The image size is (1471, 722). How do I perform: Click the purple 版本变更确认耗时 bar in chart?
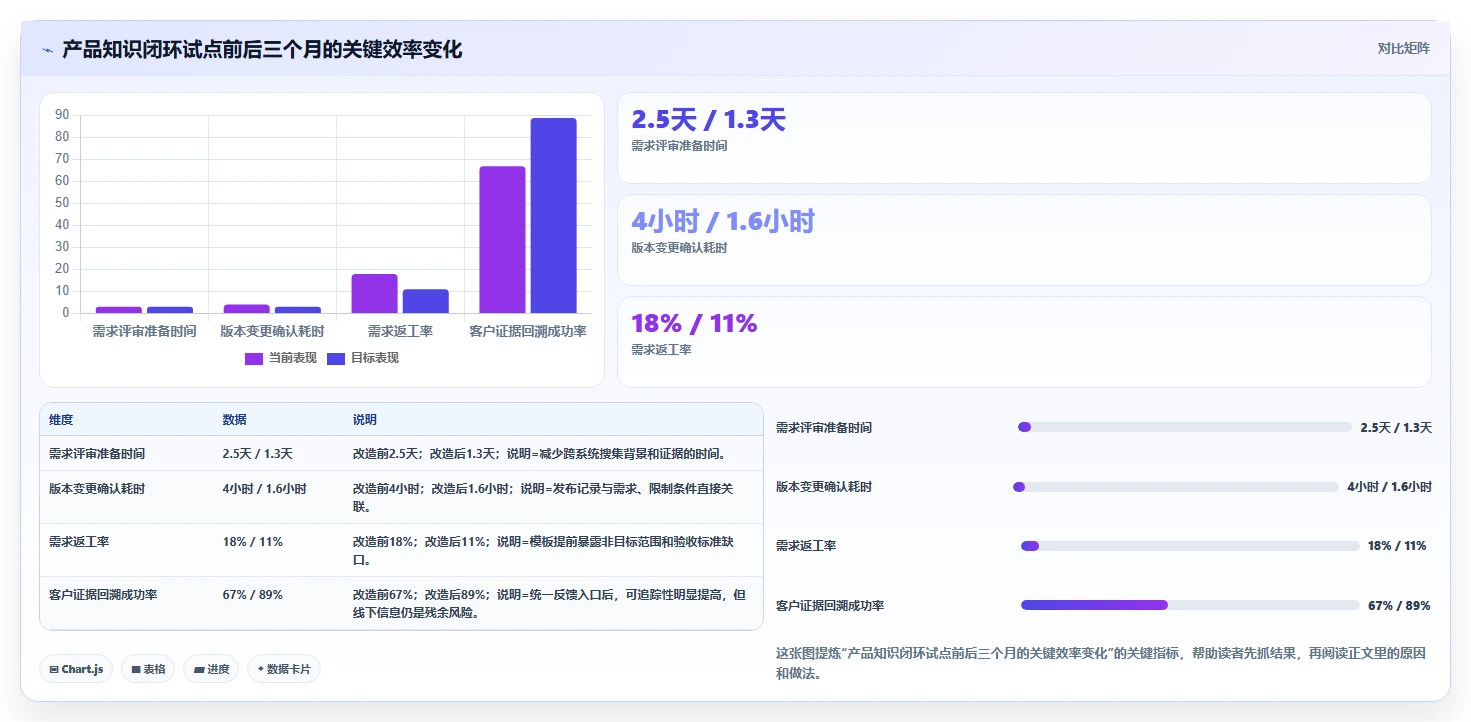[x=246, y=309]
